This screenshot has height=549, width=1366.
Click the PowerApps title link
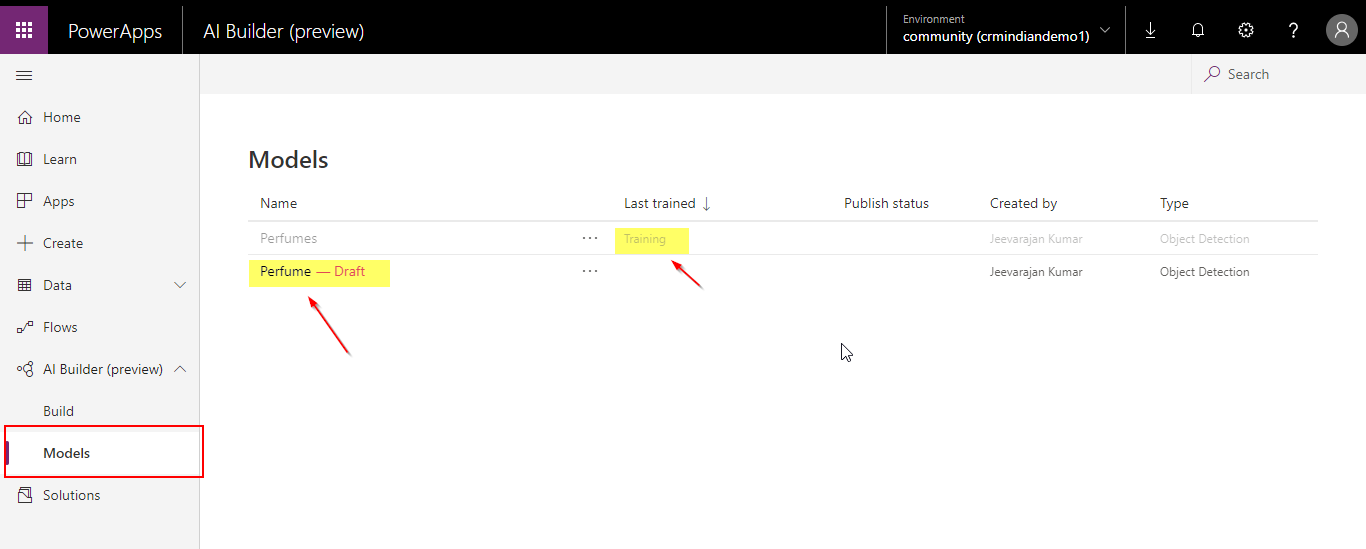[115, 31]
